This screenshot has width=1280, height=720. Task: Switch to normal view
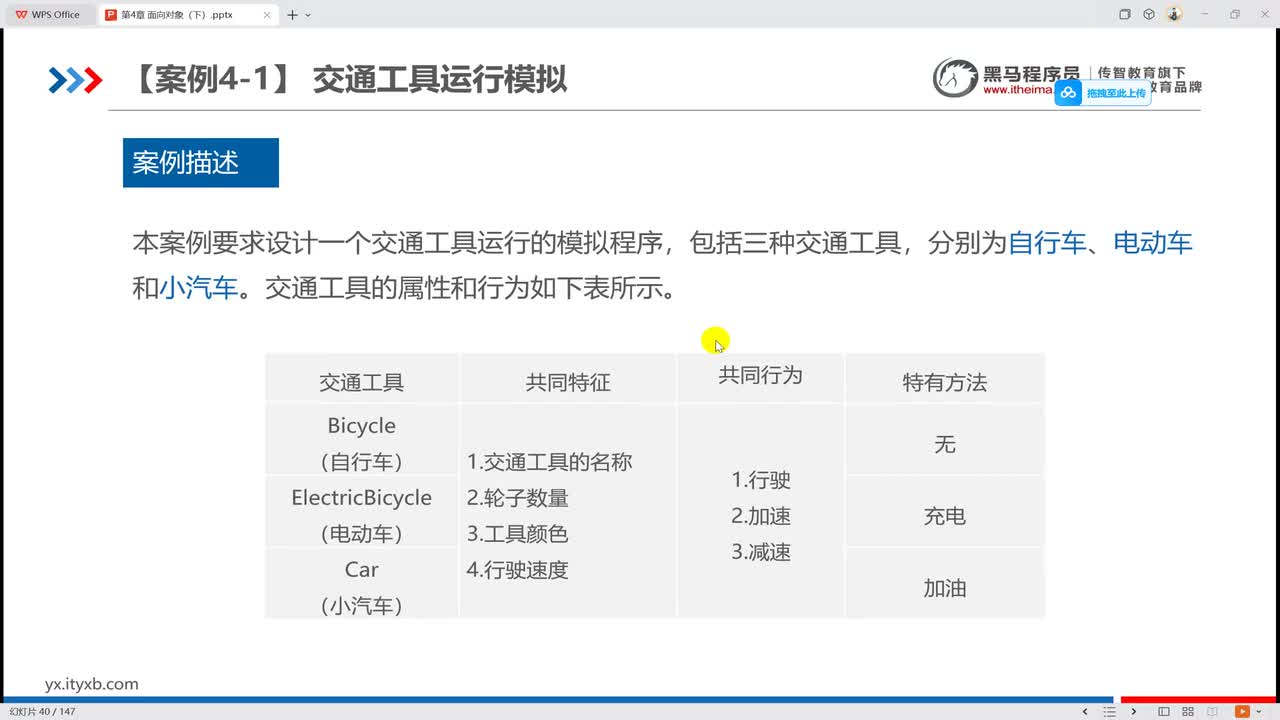point(1164,712)
